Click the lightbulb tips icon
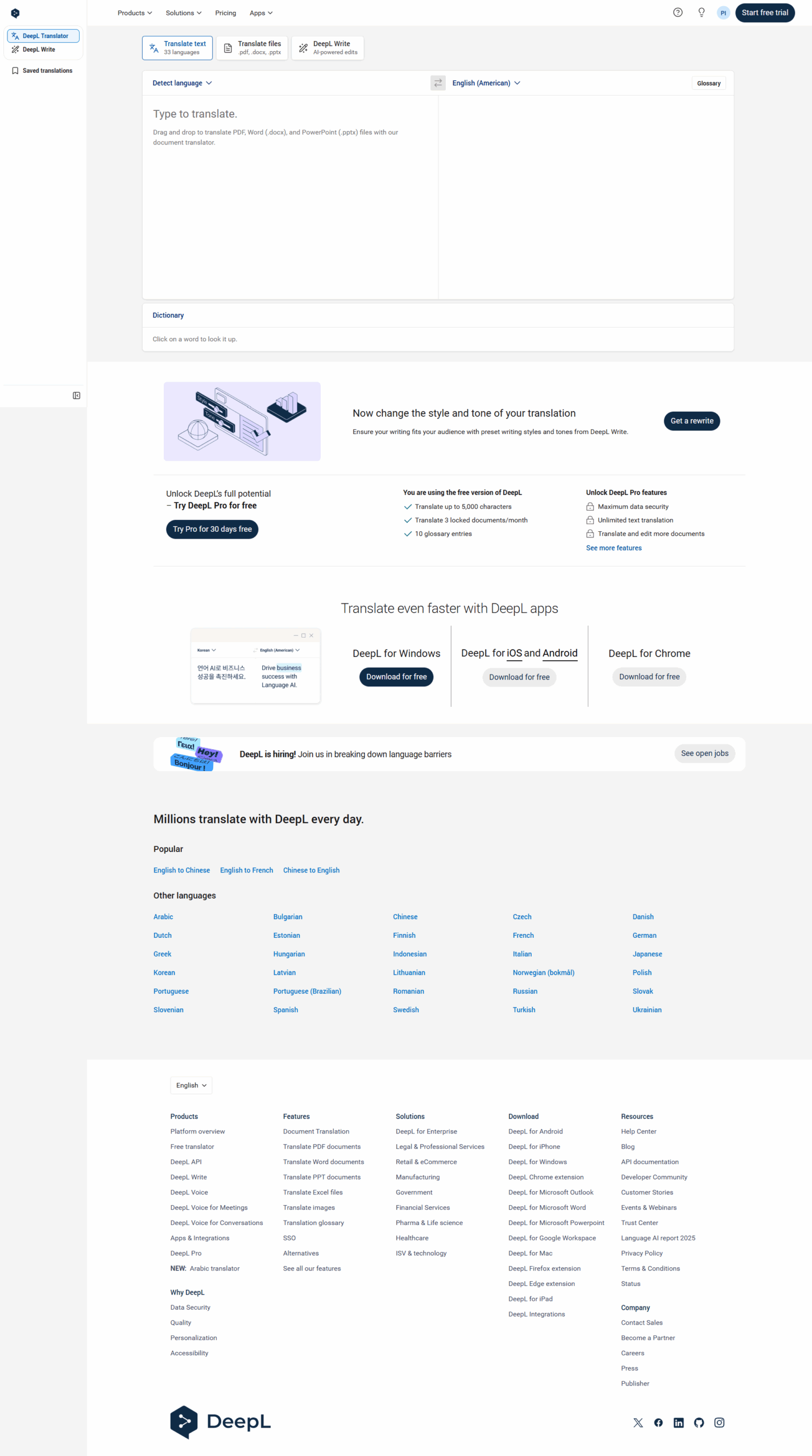Viewport: 812px width, 1456px height. [x=701, y=13]
